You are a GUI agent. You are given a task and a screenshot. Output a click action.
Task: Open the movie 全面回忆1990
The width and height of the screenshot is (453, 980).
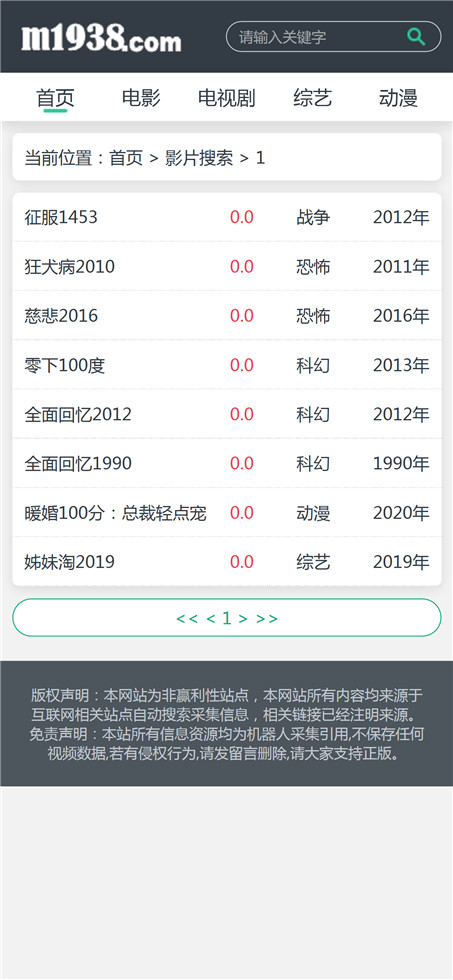coord(78,463)
